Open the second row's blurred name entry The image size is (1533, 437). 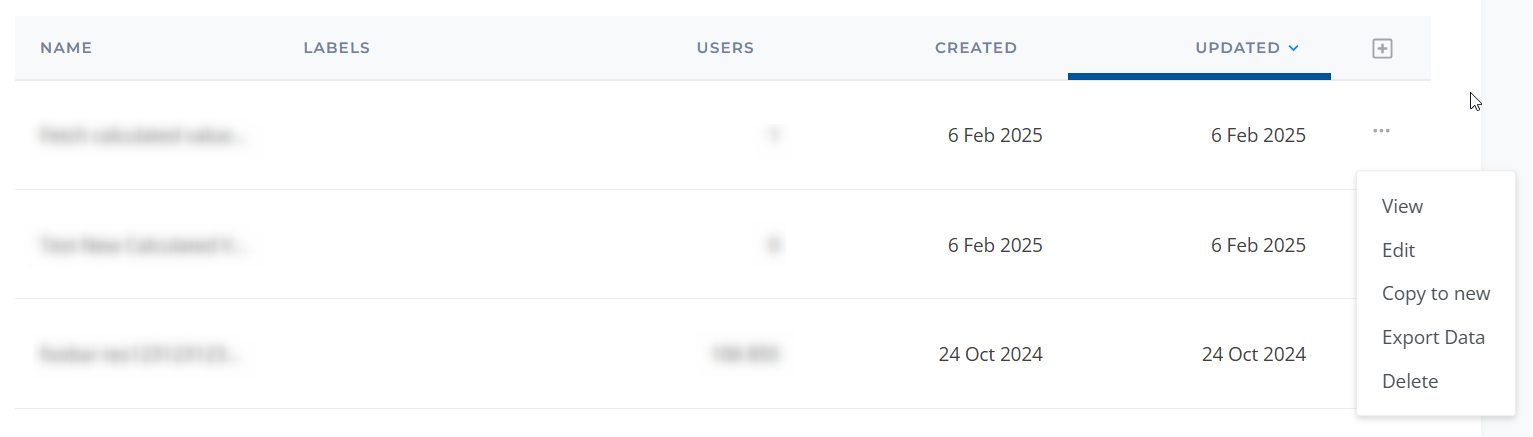point(143,245)
